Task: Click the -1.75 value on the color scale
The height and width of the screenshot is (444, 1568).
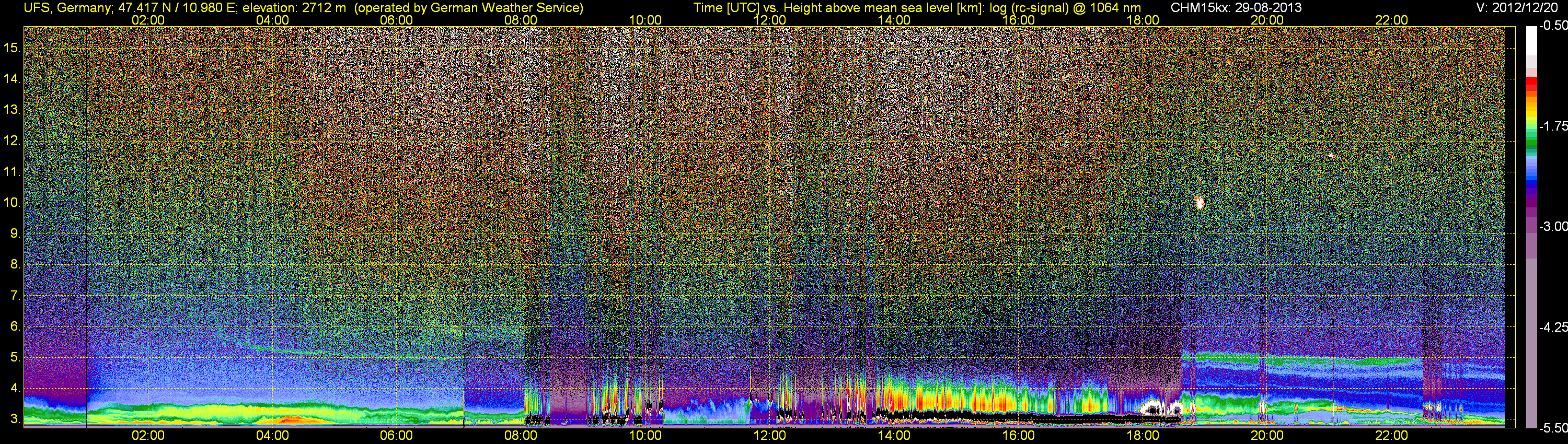Action: (1553, 126)
